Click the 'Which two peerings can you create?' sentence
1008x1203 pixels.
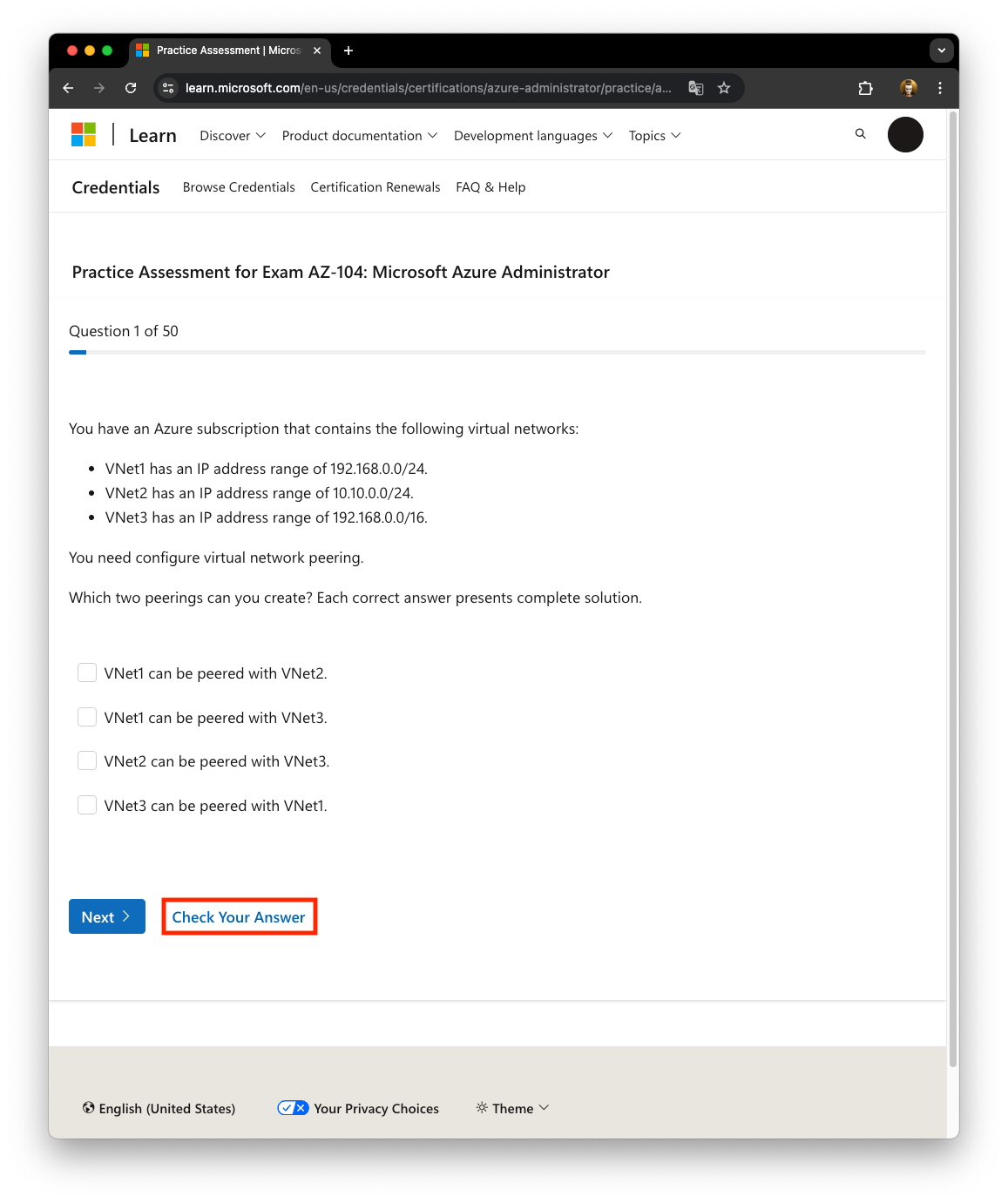click(x=191, y=598)
